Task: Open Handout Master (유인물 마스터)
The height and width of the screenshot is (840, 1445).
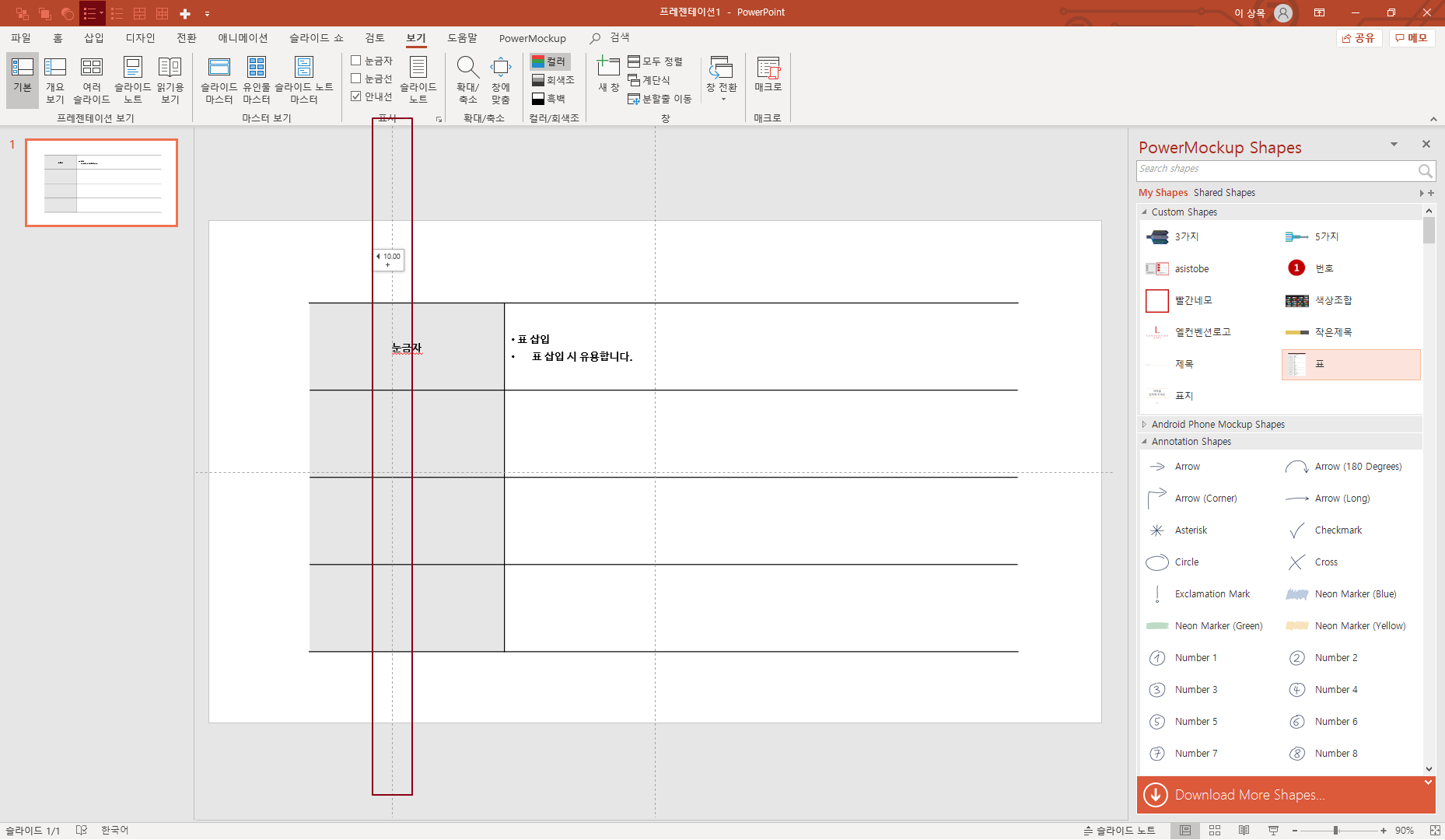Action: coord(257,79)
